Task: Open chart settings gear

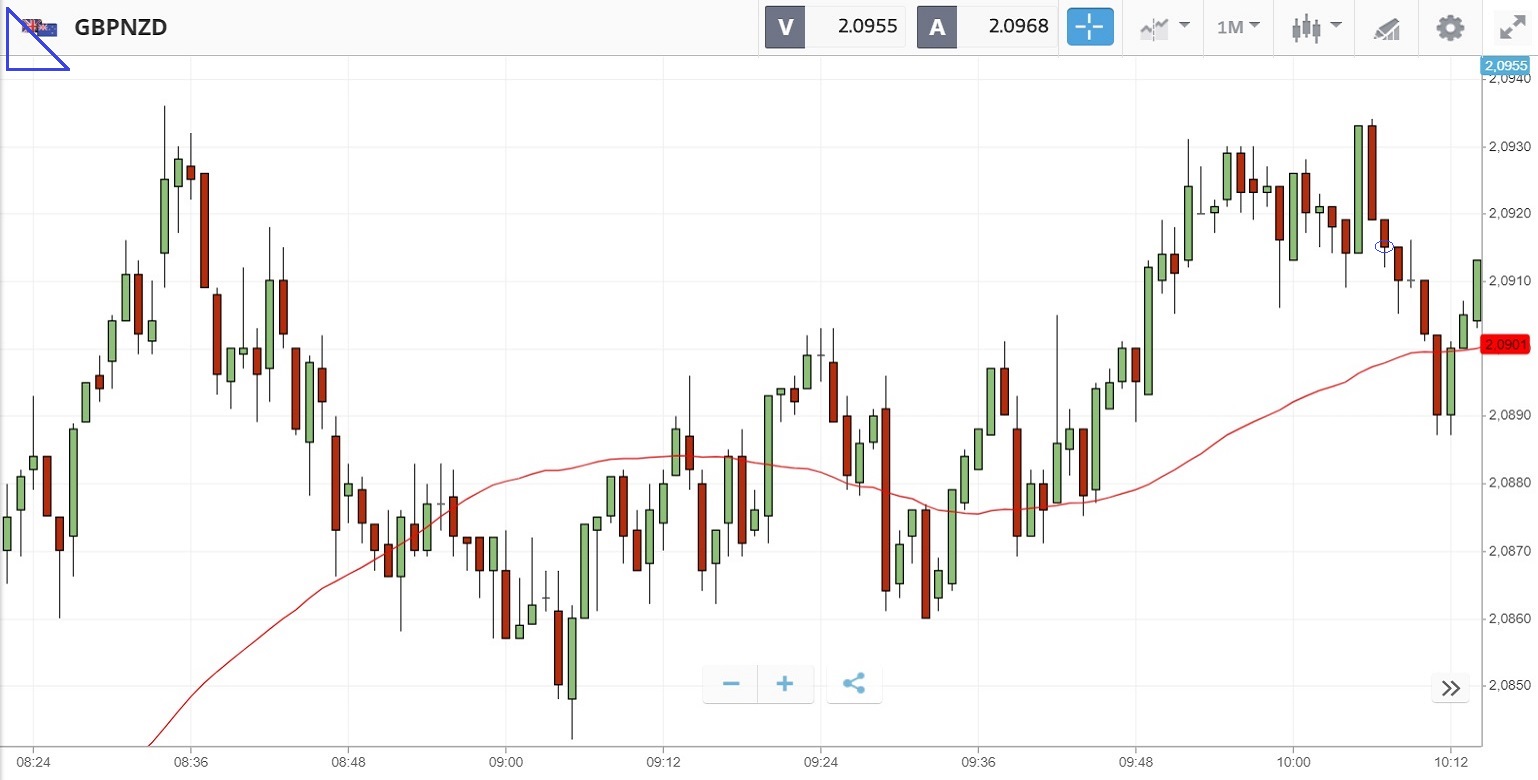Action: tap(1450, 27)
